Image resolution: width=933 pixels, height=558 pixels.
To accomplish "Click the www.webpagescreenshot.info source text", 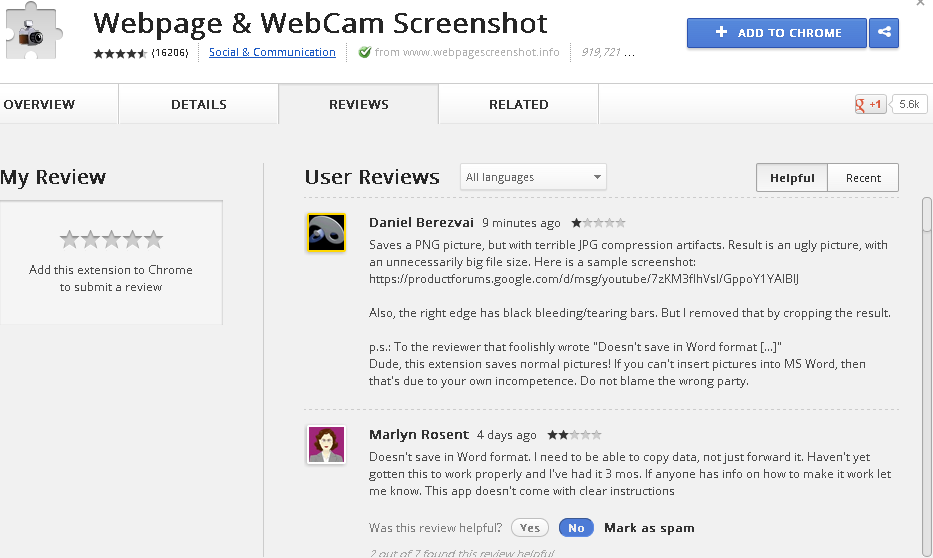I will pos(481,52).
